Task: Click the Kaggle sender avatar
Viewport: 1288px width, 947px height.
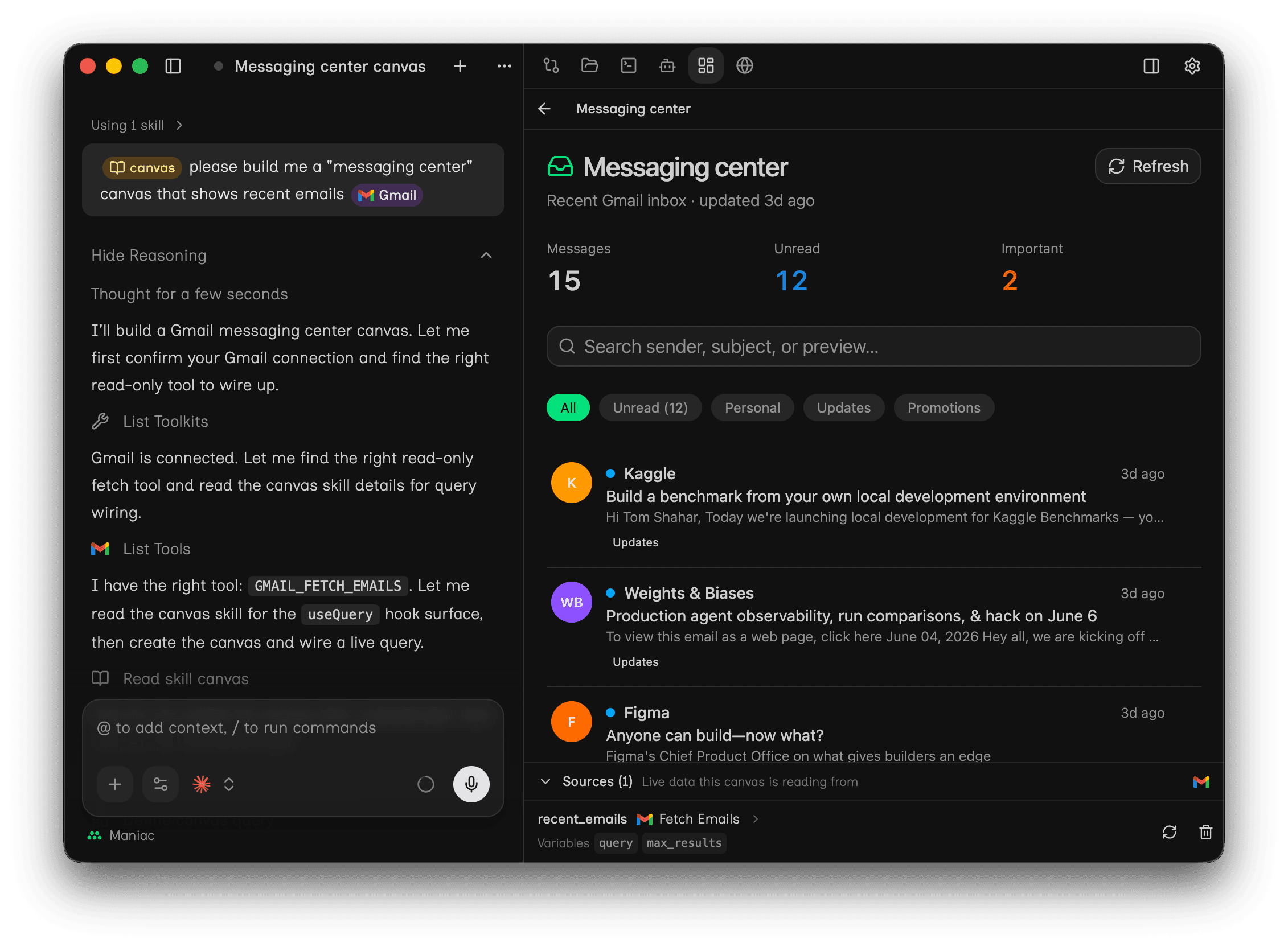Action: coord(571,483)
